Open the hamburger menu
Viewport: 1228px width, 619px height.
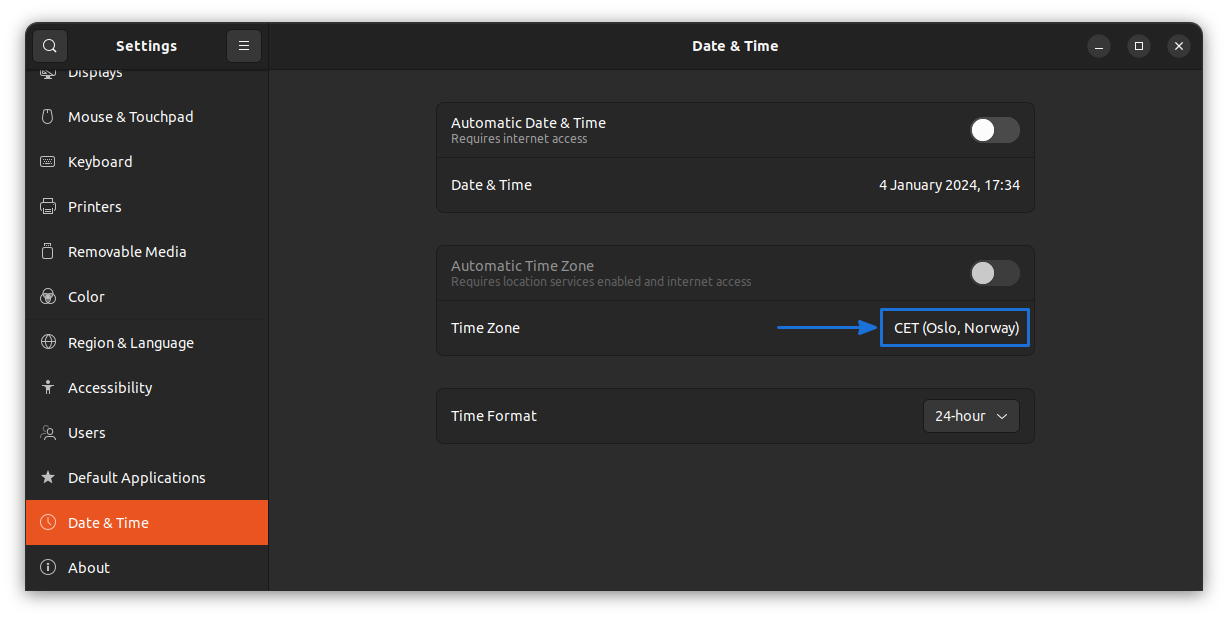point(243,45)
